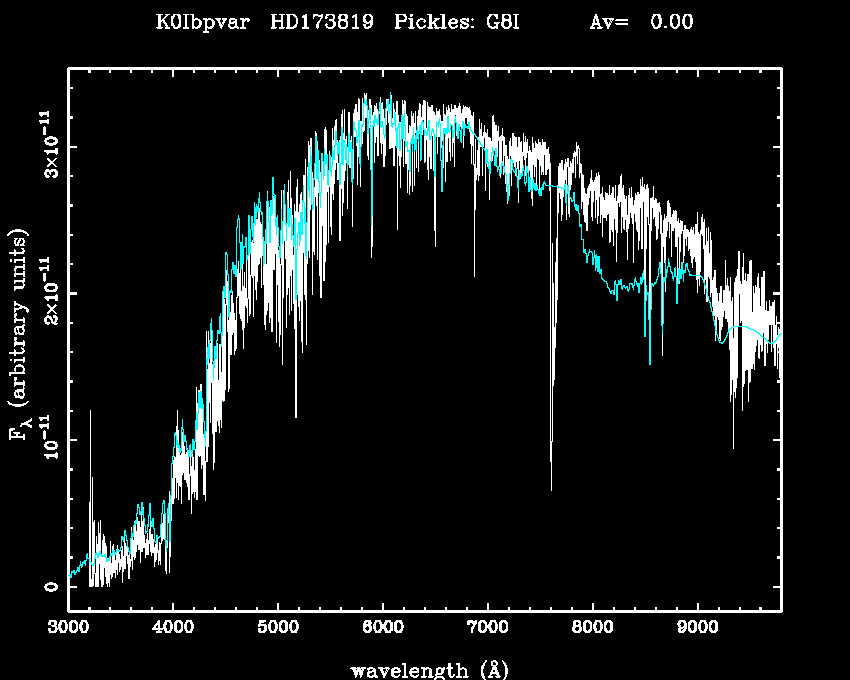Click the 6000 x-axis tick label

click(383, 629)
